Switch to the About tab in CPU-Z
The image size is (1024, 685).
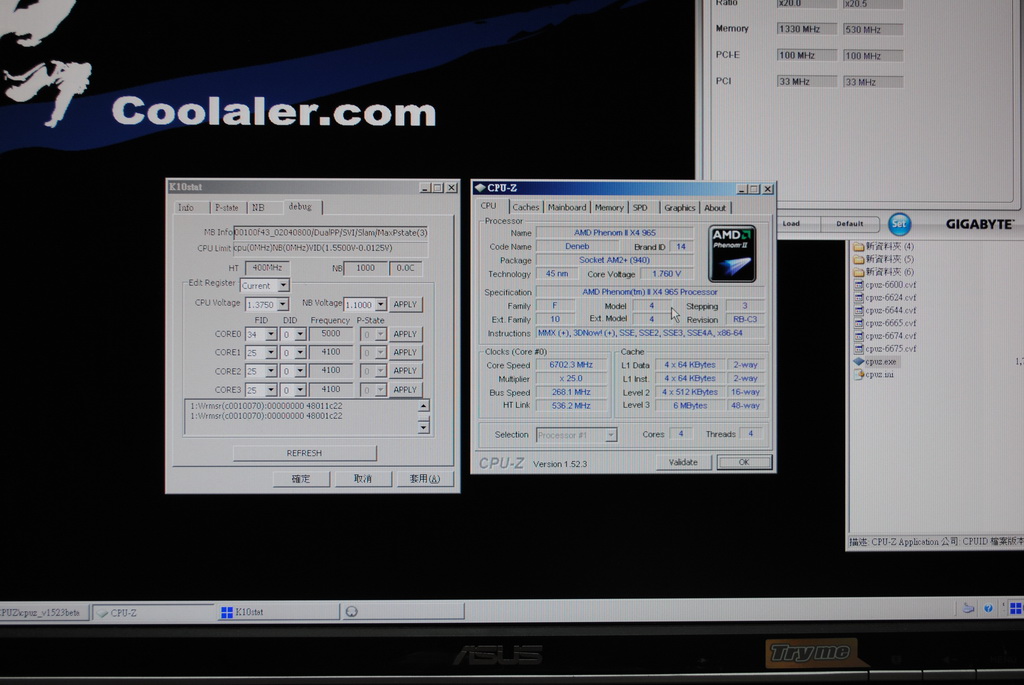714,208
